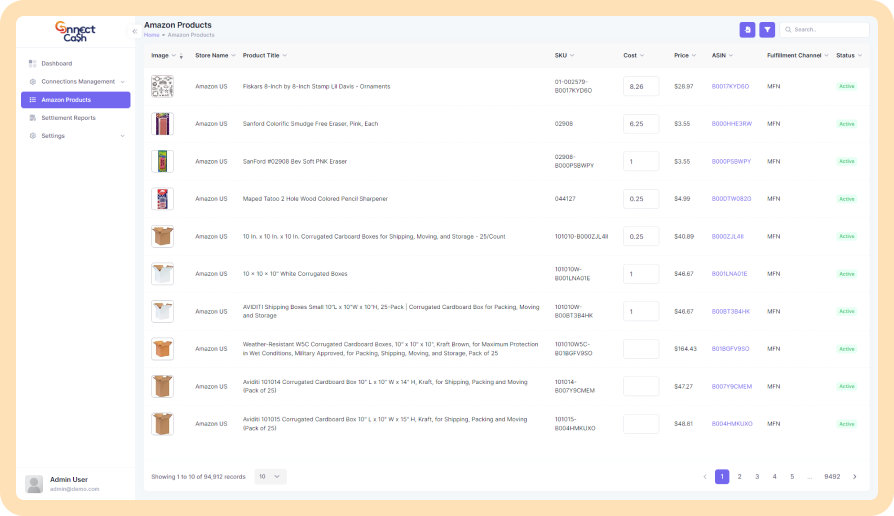Click the Settings gear icon in sidebar

pyautogui.click(x=33, y=136)
